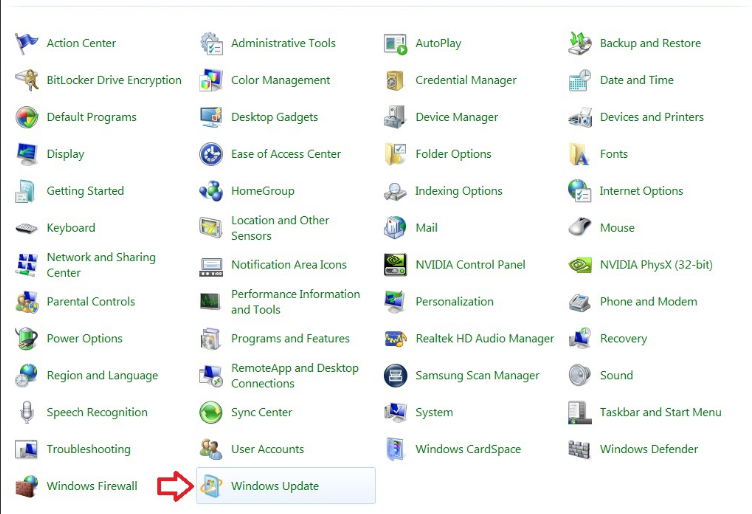This screenshot has width=752, height=514.
Task: Click the Desktop Gadgets icon
Action: (211, 117)
